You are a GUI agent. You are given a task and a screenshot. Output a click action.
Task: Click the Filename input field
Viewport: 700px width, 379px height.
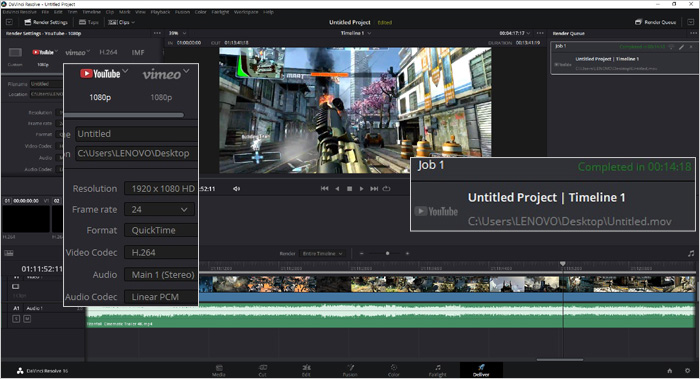46,84
